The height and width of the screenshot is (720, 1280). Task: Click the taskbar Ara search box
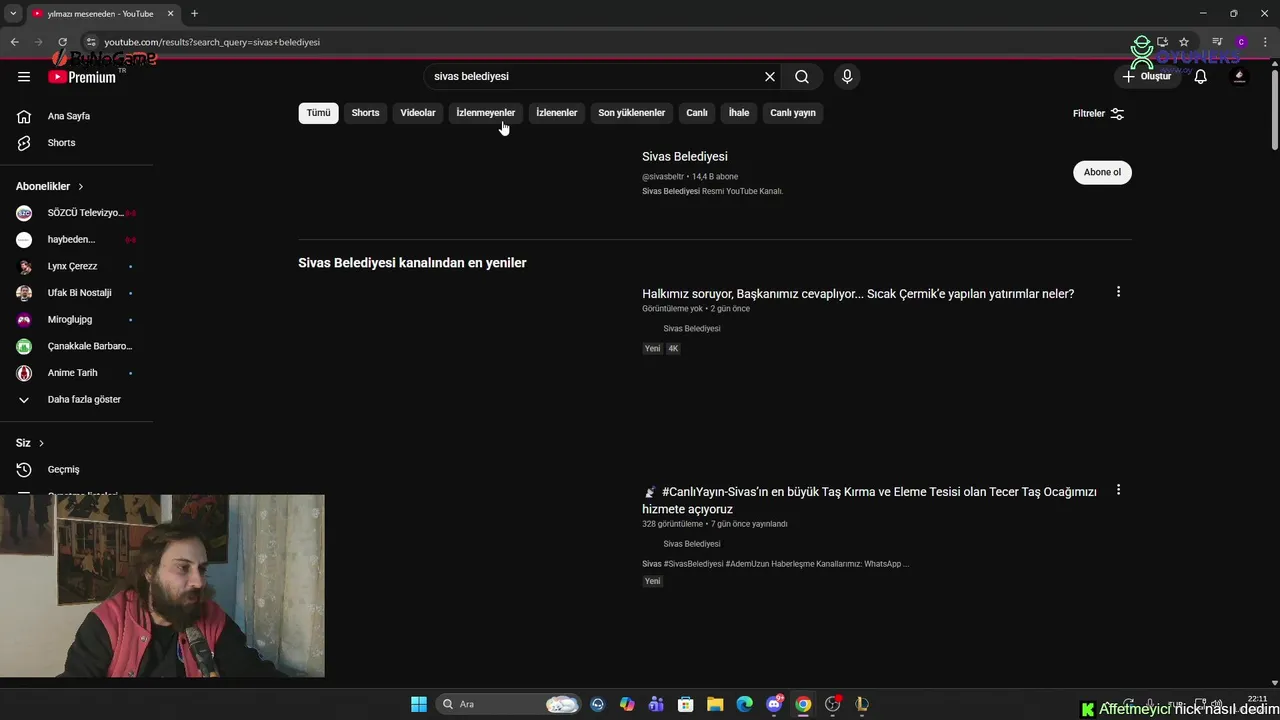point(508,704)
